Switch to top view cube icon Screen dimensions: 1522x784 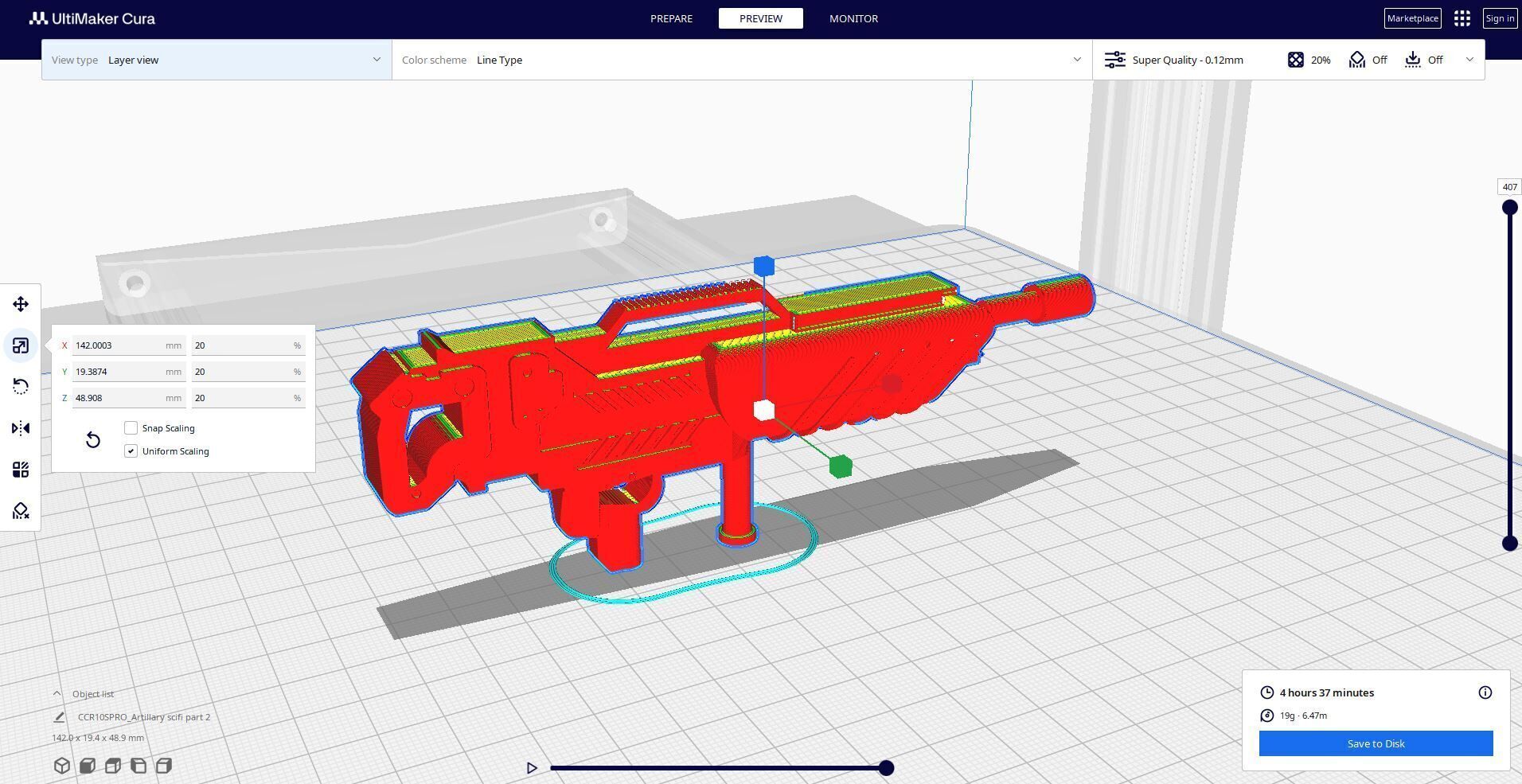pos(113,766)
